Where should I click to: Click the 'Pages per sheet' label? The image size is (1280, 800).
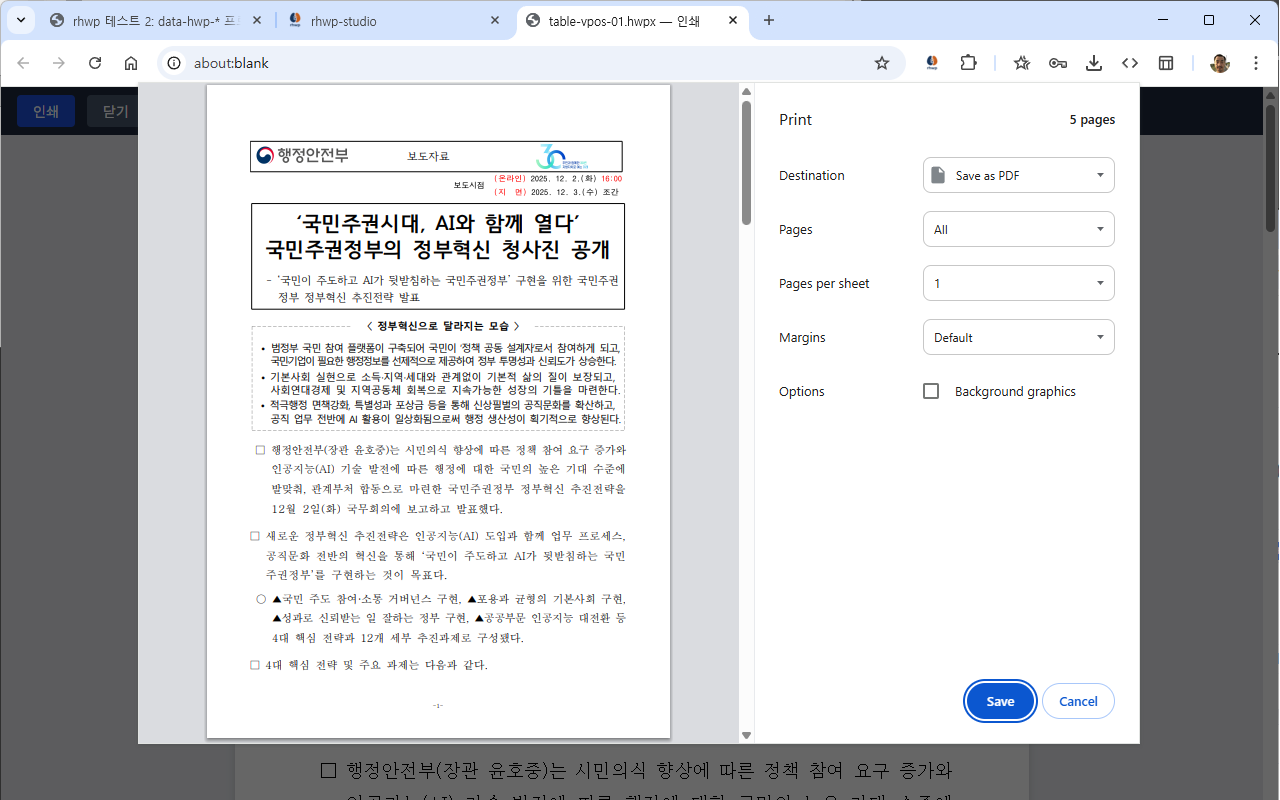[x=824, y=283]
